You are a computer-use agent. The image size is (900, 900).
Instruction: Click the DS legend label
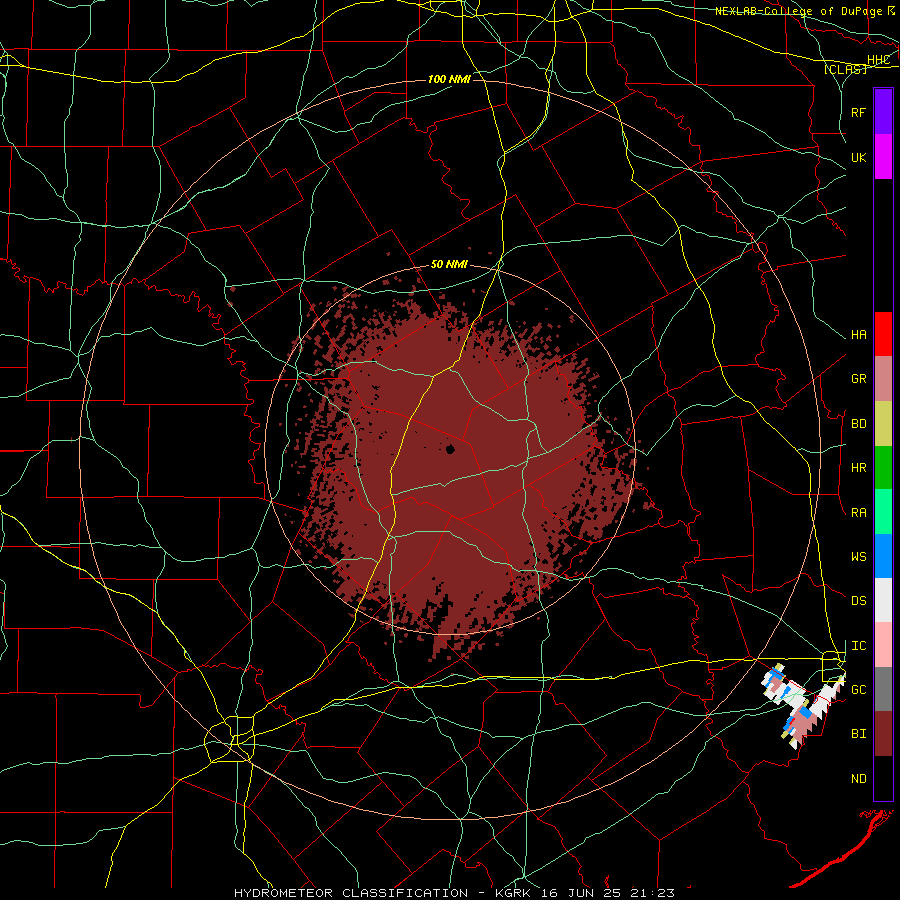858,601
